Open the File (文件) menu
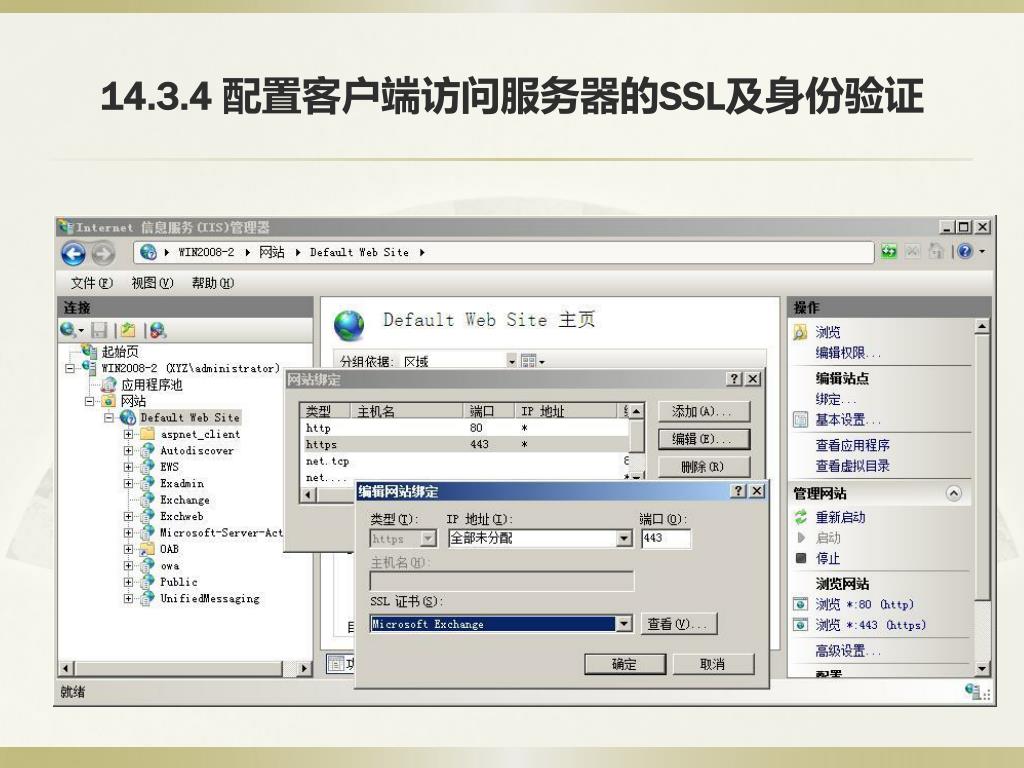This screenshot has width=1024, height=768. [x=91, y=283]
